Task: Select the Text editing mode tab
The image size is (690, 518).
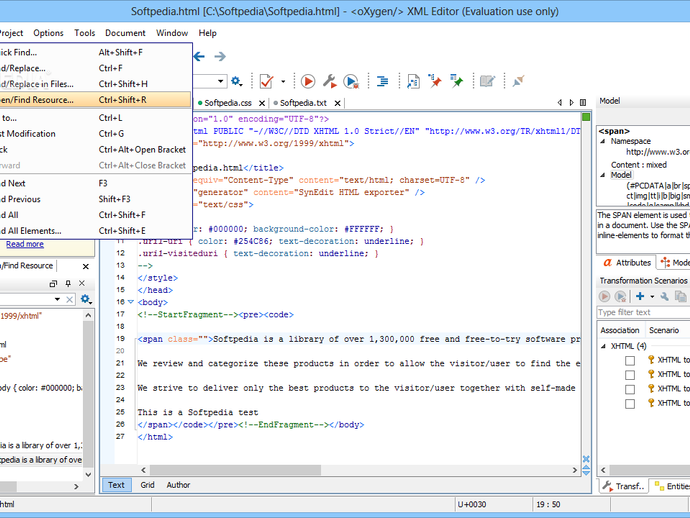Action: [x=116, y=485]
